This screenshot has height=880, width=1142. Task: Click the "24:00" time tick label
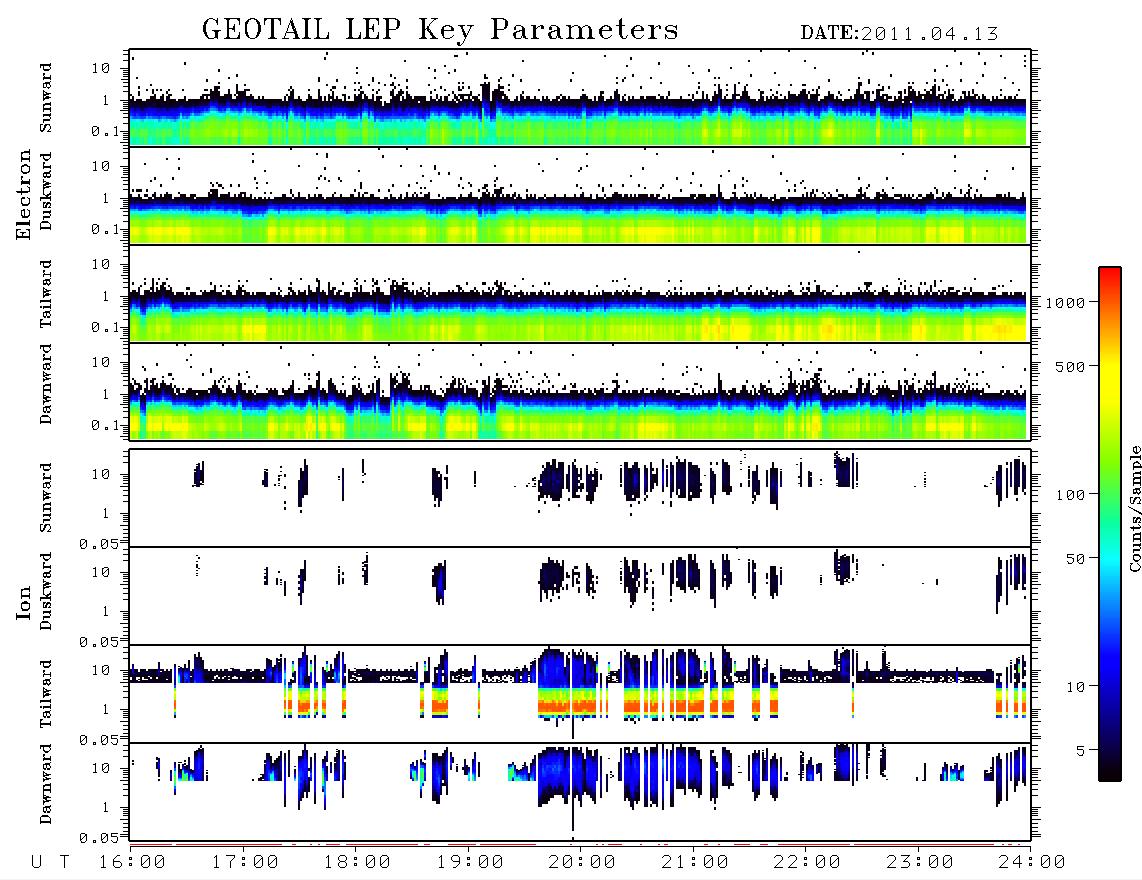(x=1032, y=863)
